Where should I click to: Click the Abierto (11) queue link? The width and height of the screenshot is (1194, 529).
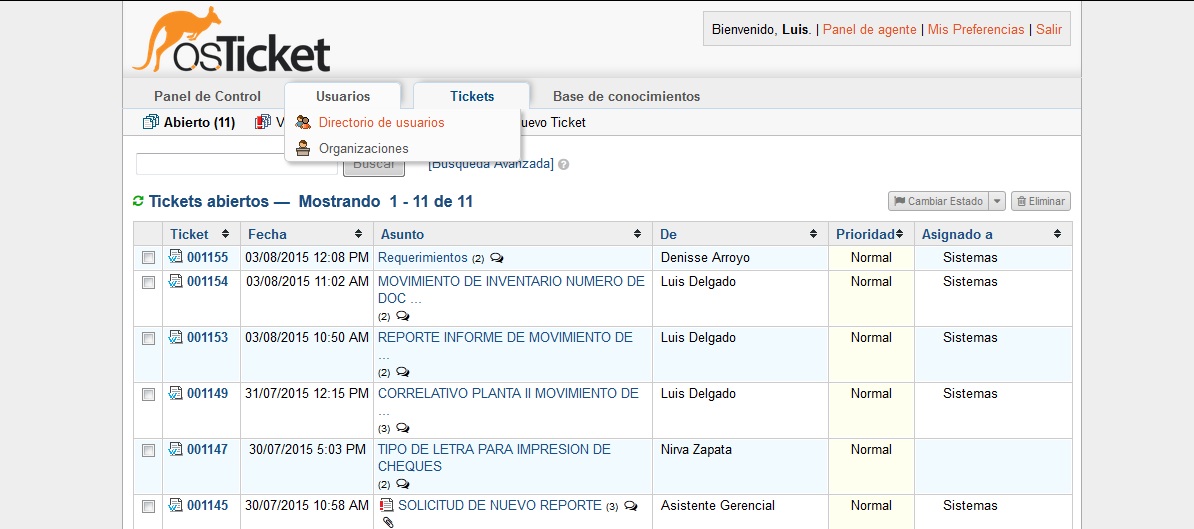pos(199,122)
